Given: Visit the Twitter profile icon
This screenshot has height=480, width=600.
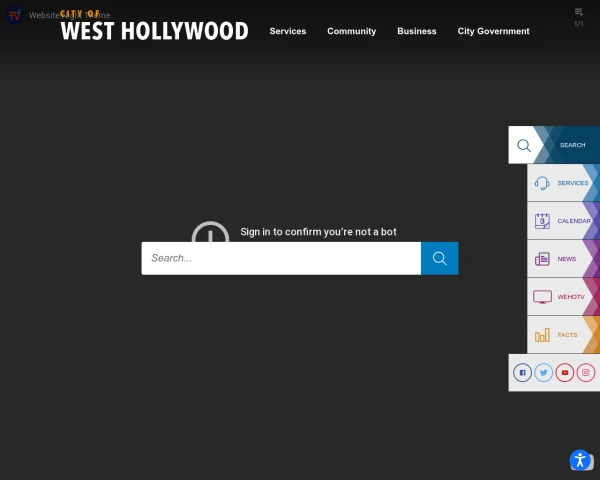Looking at the screenshot, I should [543, 372].
